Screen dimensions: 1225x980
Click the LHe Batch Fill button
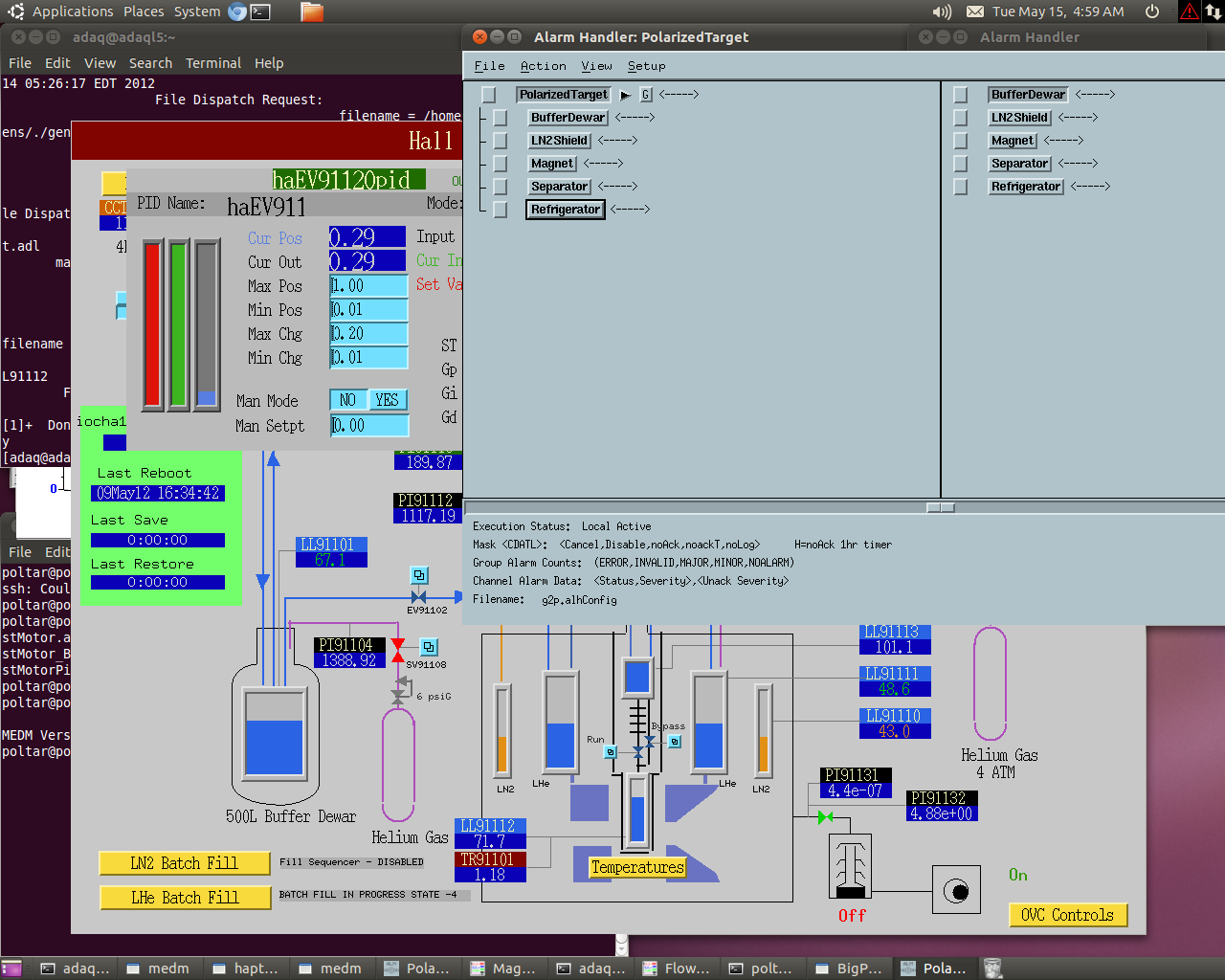pos(185,898)
